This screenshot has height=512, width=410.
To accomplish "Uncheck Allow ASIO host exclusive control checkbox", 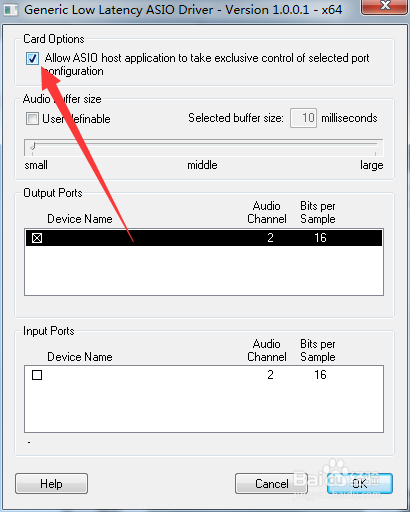I will pos(32,59).
